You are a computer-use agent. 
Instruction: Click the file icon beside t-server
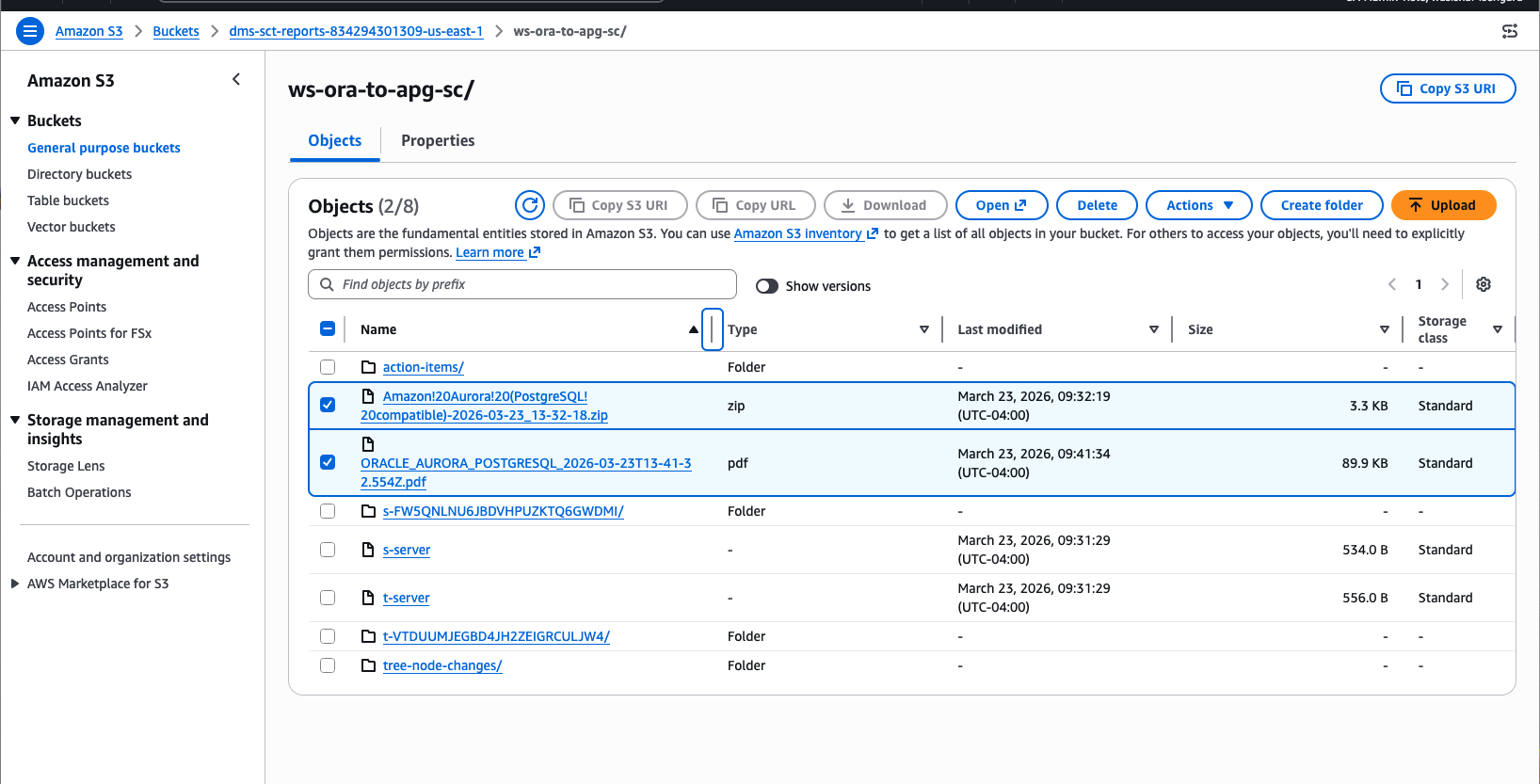tap(368, 598)
